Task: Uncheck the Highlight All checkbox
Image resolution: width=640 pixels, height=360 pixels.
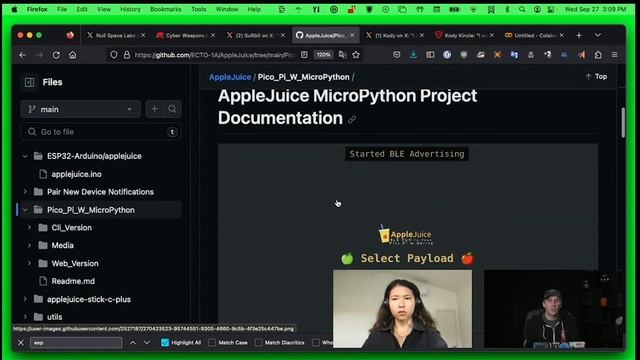Action: pos(165,342)
